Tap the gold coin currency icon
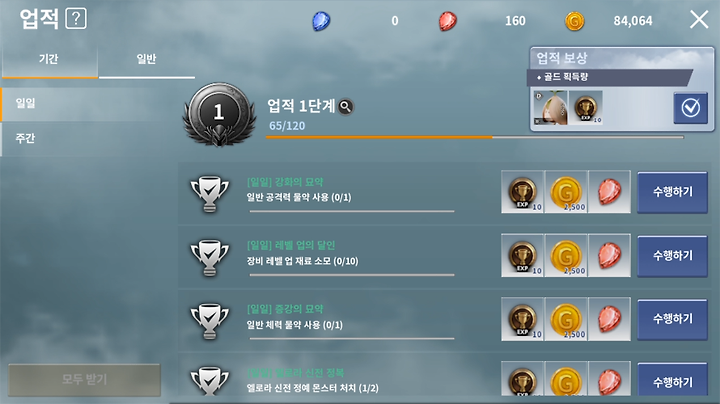The height and width of the screenshot is (404, 720). point(574,21)
